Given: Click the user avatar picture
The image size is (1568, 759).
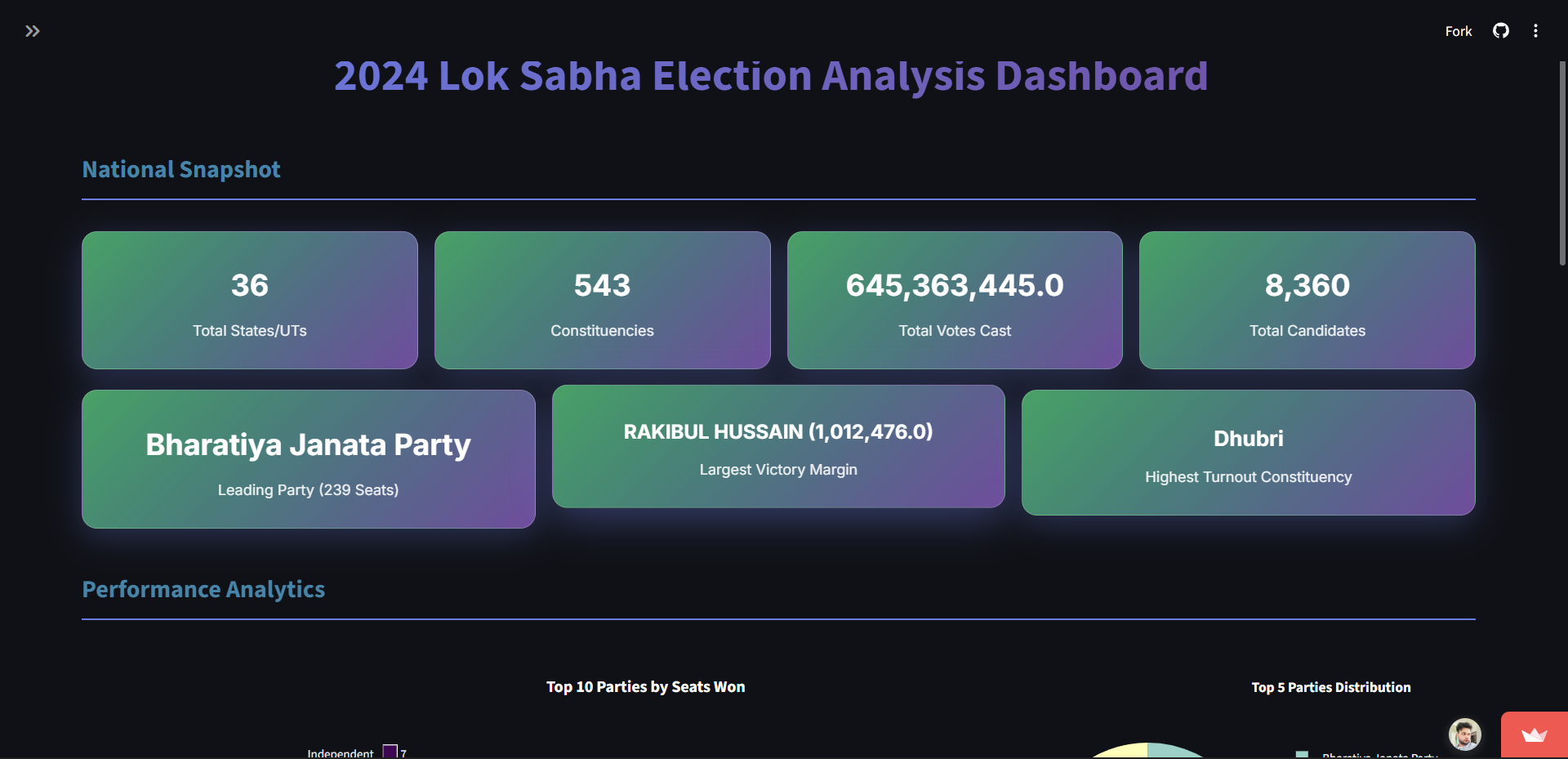Looking at the screenshot, I should click(1464, 734).
